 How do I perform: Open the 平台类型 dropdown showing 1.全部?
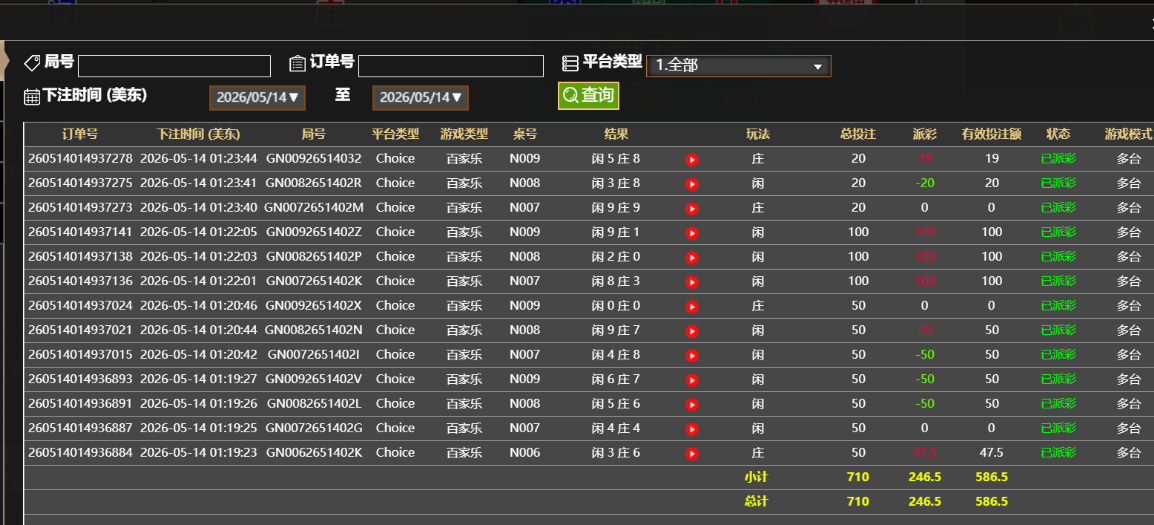[738, 66]
